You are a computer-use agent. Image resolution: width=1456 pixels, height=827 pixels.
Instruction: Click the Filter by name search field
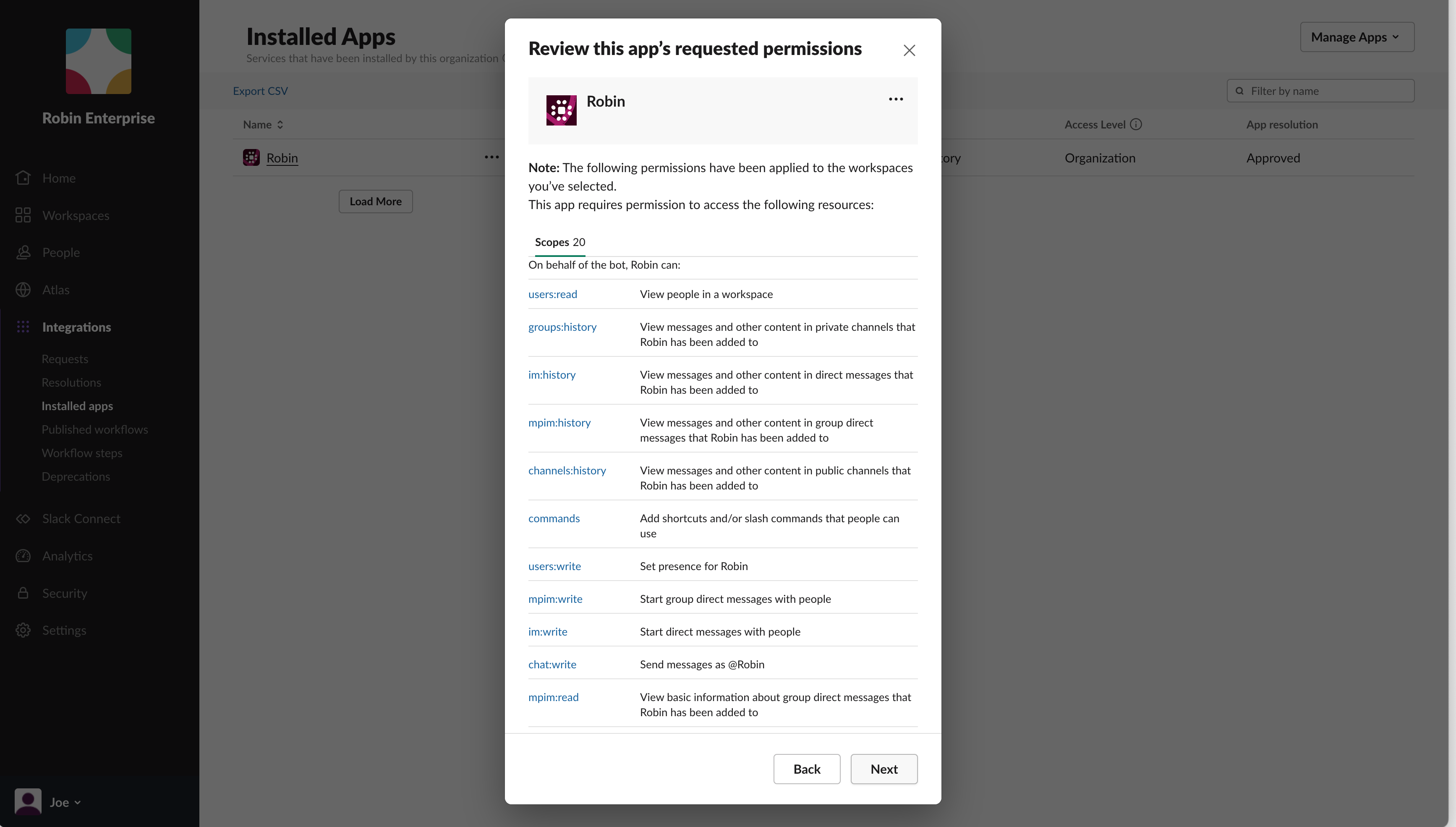tap(1320, 90)
